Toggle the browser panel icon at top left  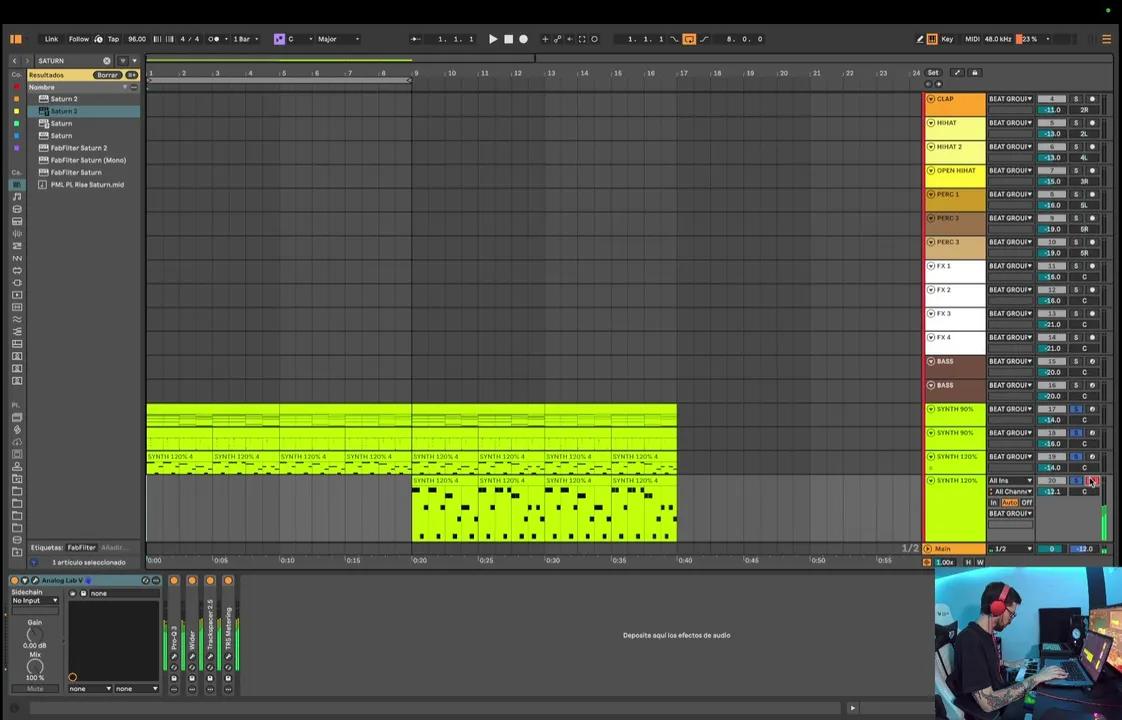tap(16, 39)
